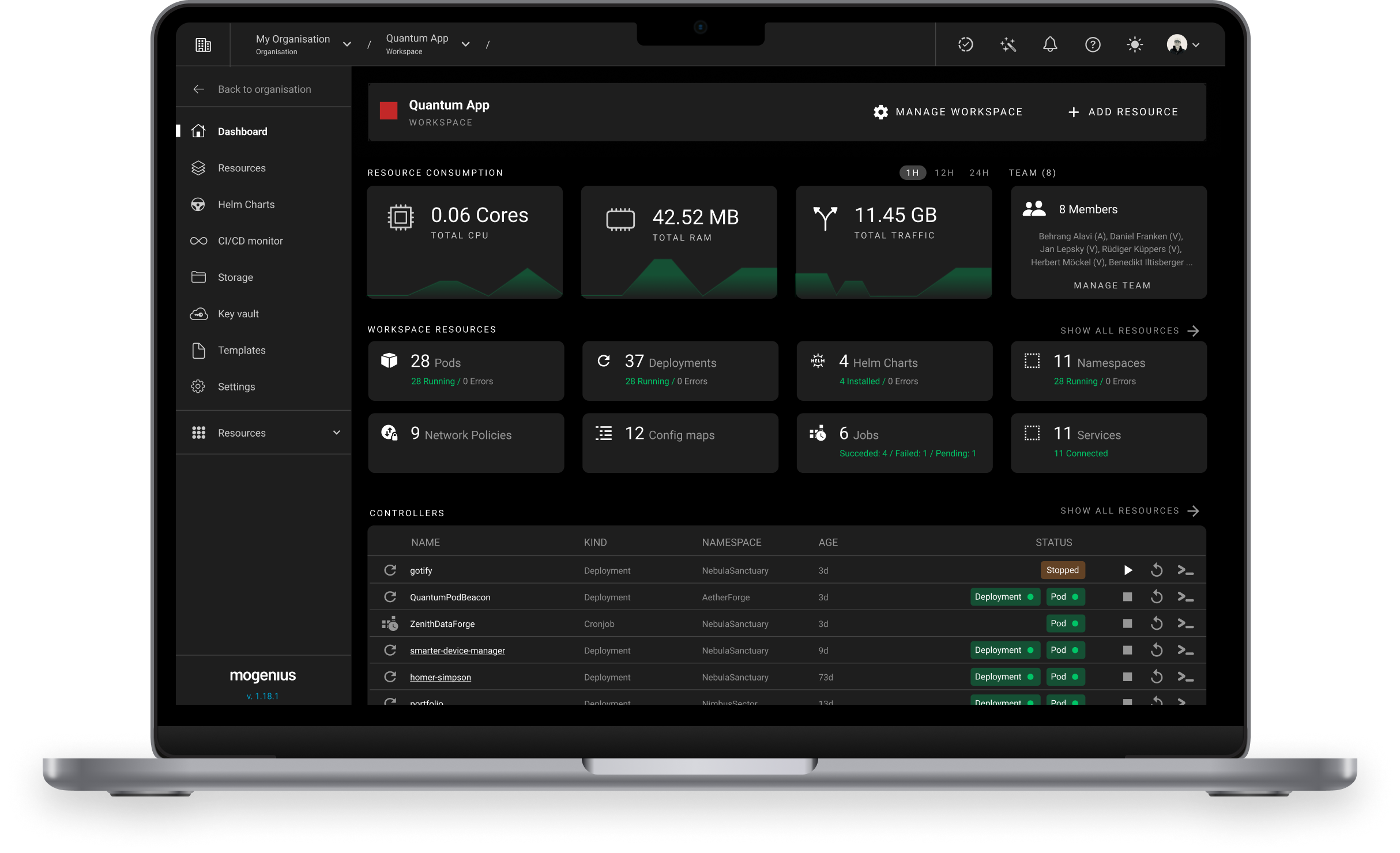
Task: Toggle light/dark theme sun icon
Action: 1134,44
